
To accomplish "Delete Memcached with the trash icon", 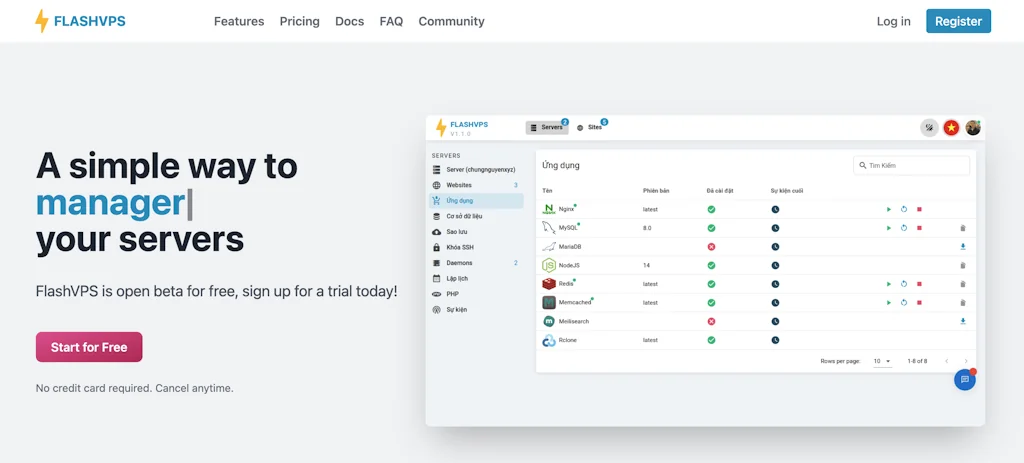I will coord(963,302).
